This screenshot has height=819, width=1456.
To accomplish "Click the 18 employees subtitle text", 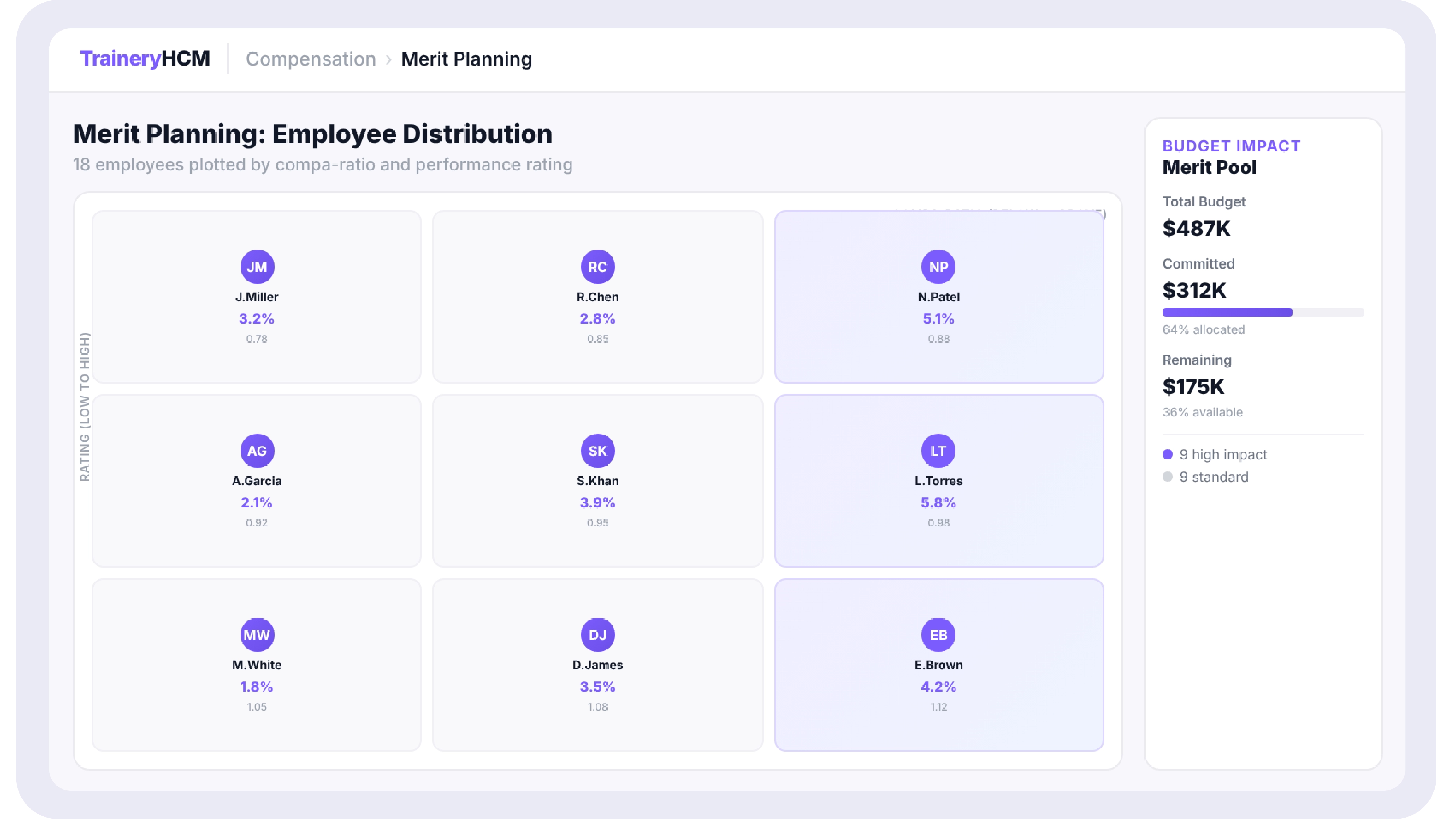I will click(322, 165).
